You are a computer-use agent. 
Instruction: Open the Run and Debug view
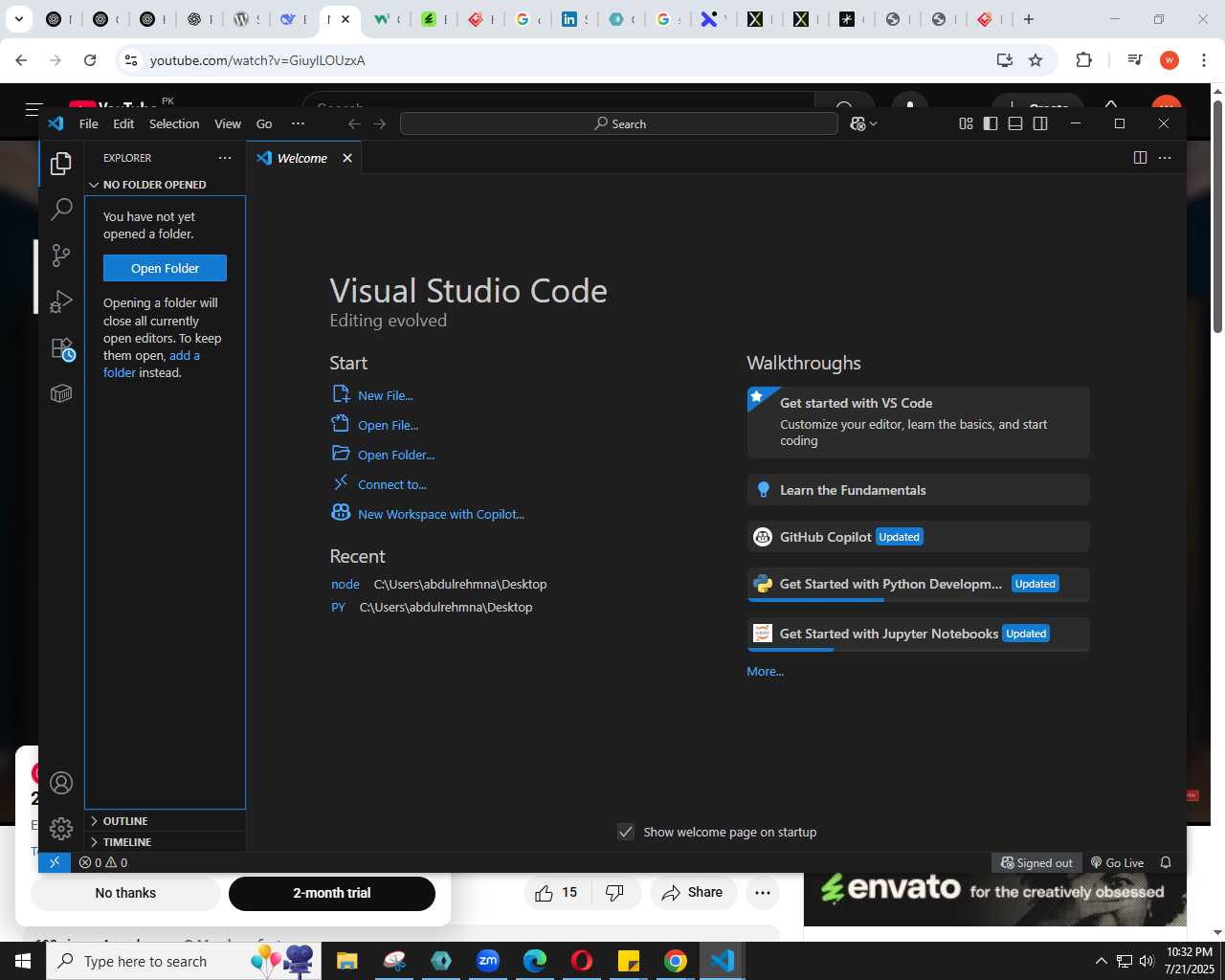[61, 301]
